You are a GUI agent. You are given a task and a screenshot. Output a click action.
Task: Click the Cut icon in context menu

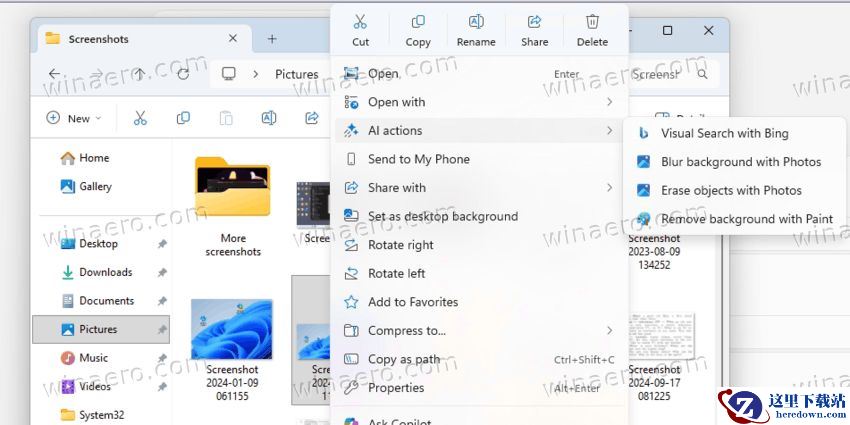pyautogui.click(x=360, y=22)
